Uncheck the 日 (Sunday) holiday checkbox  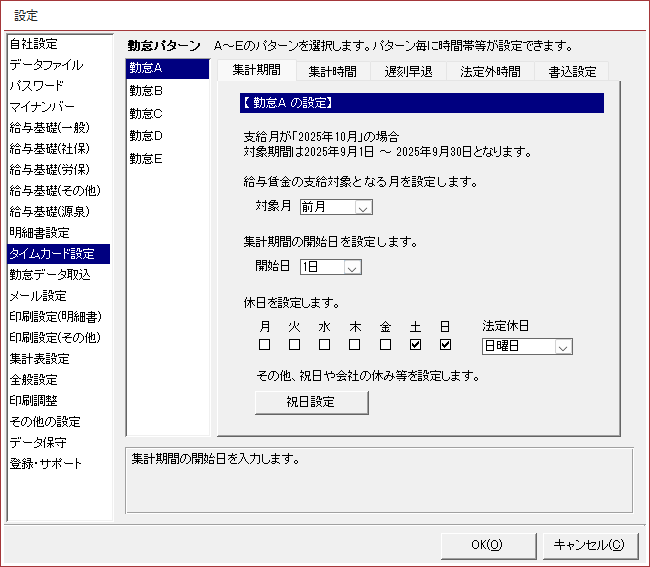tap(445, 345)
